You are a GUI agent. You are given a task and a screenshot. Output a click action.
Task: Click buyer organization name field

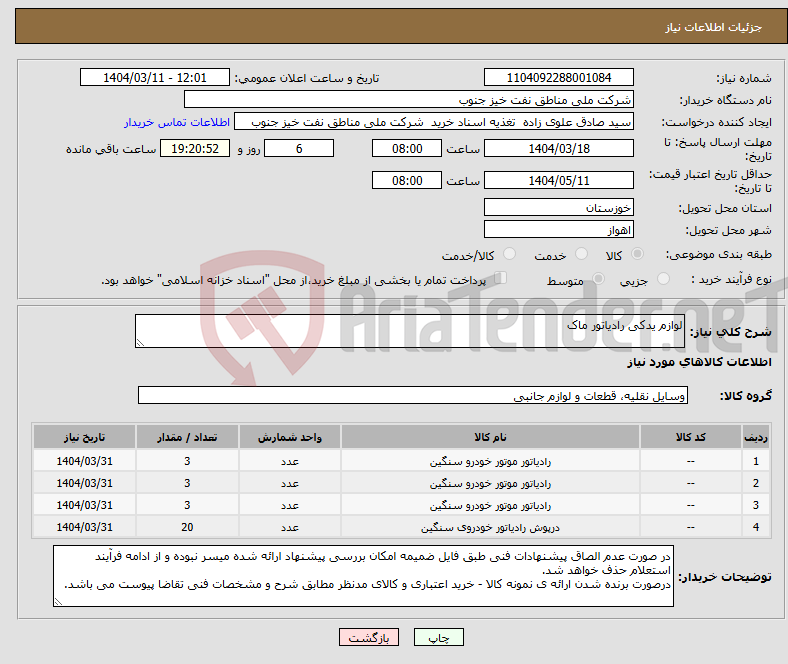click(x=409, y=100)
